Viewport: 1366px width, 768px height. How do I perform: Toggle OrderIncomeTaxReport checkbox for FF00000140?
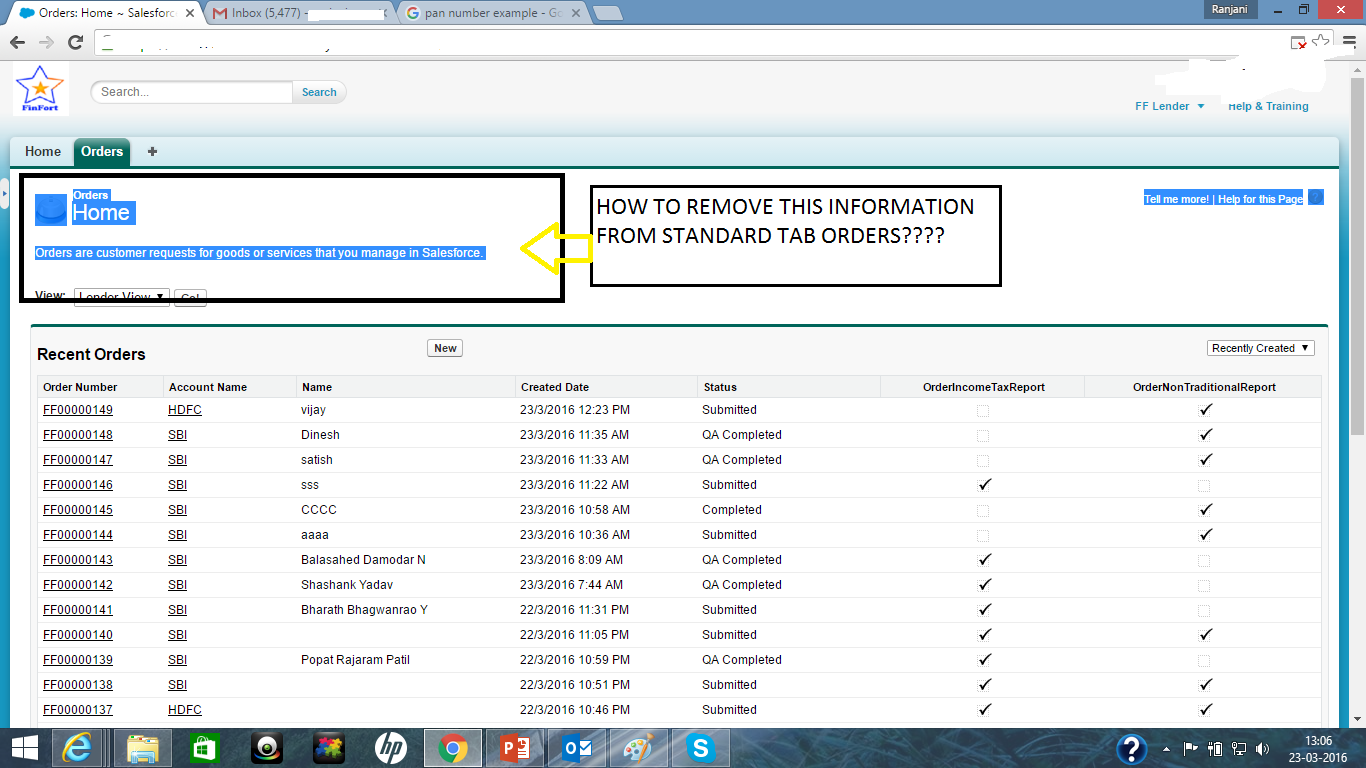pos(984,635)
